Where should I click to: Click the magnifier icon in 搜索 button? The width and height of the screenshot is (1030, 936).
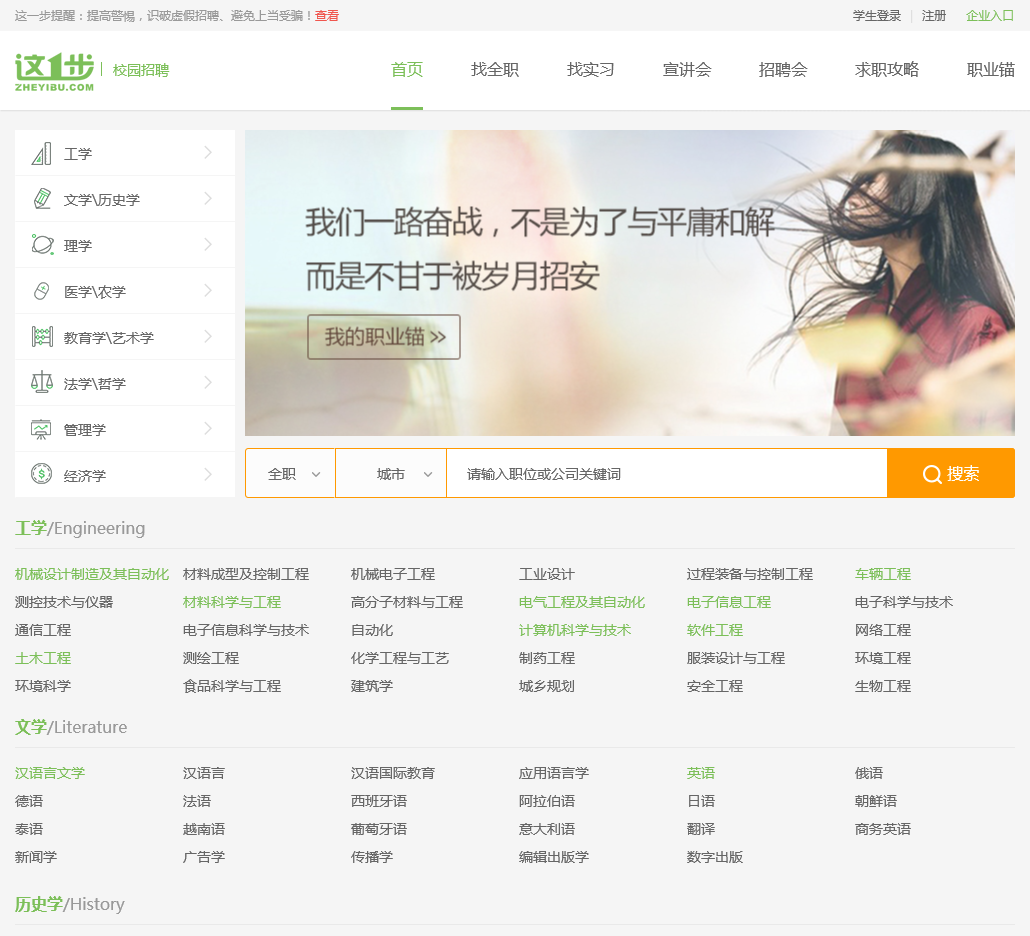931,474
